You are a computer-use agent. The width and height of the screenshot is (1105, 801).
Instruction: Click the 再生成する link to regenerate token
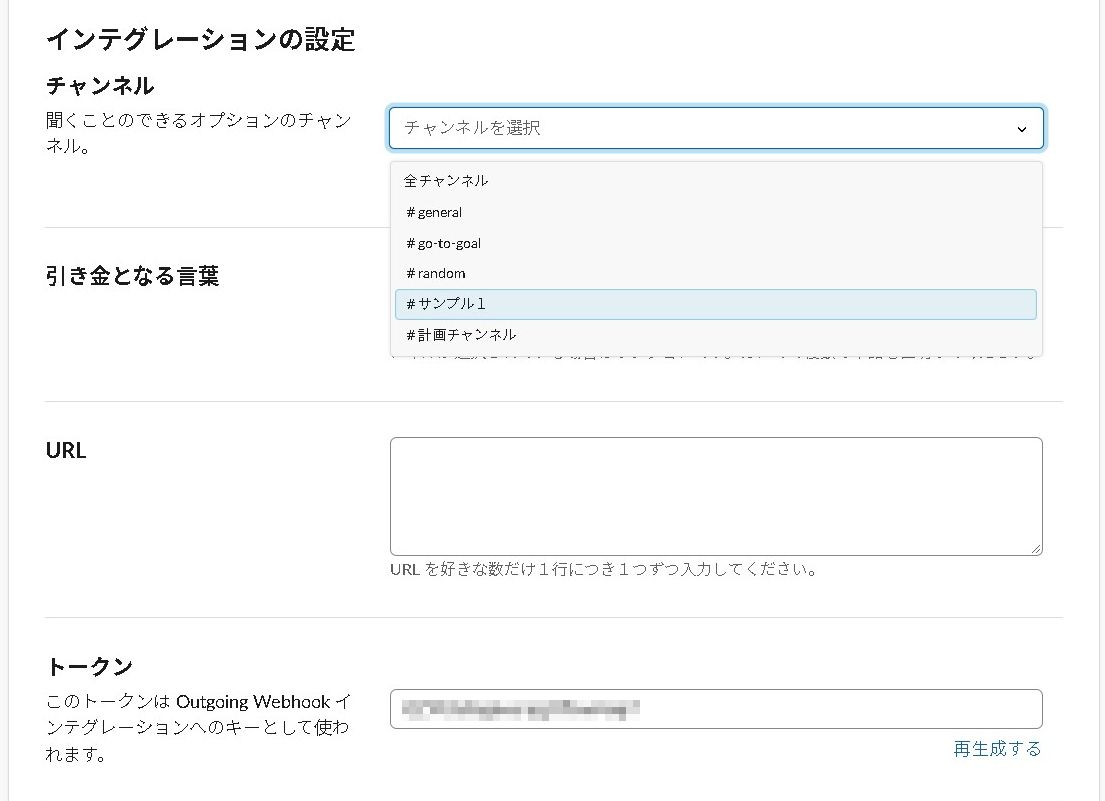[996, 748]
